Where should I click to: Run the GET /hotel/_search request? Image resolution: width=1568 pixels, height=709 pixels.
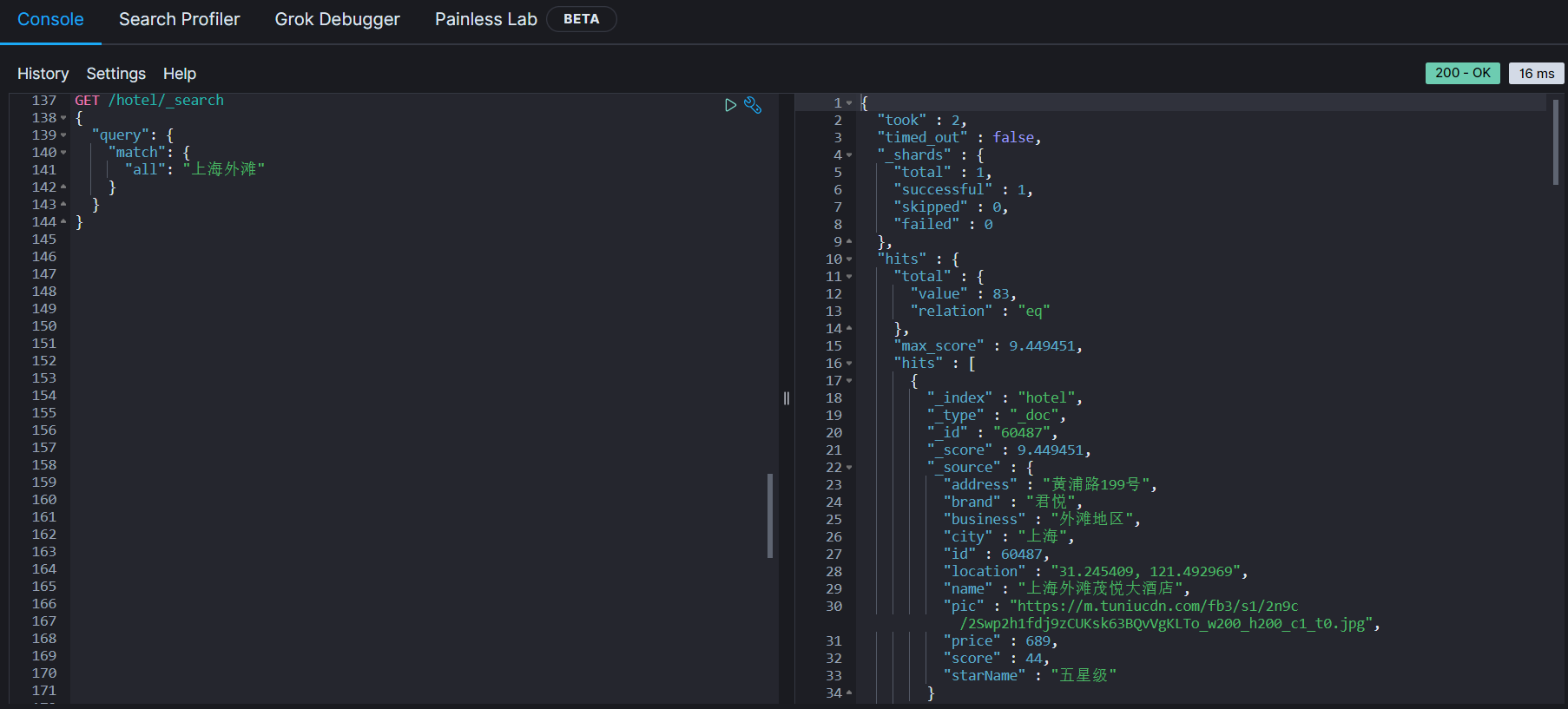pos(730,105)
